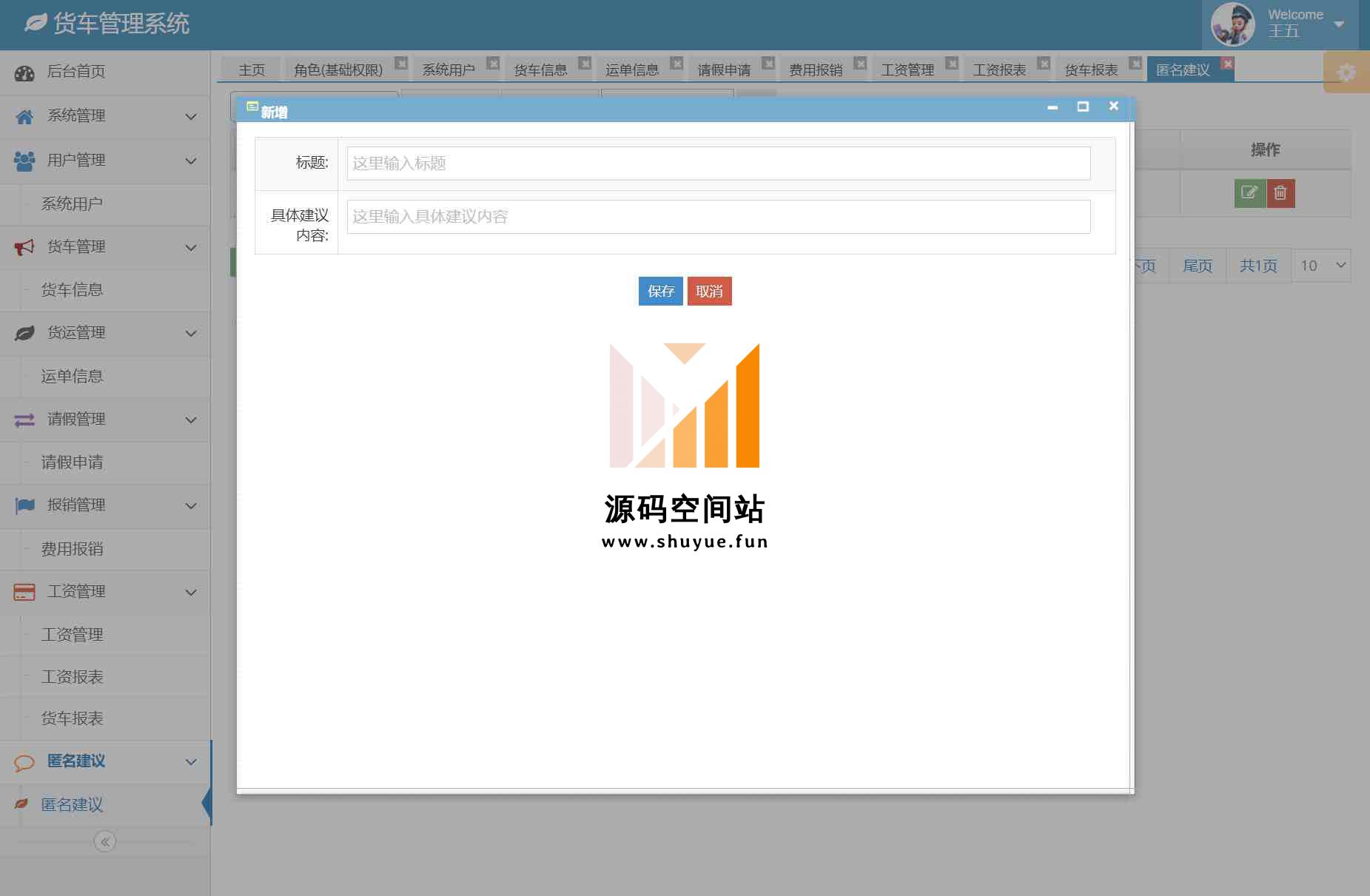Click the 标题 input field
Viewport: 1370px width, 896px height.
pos(719,164)
